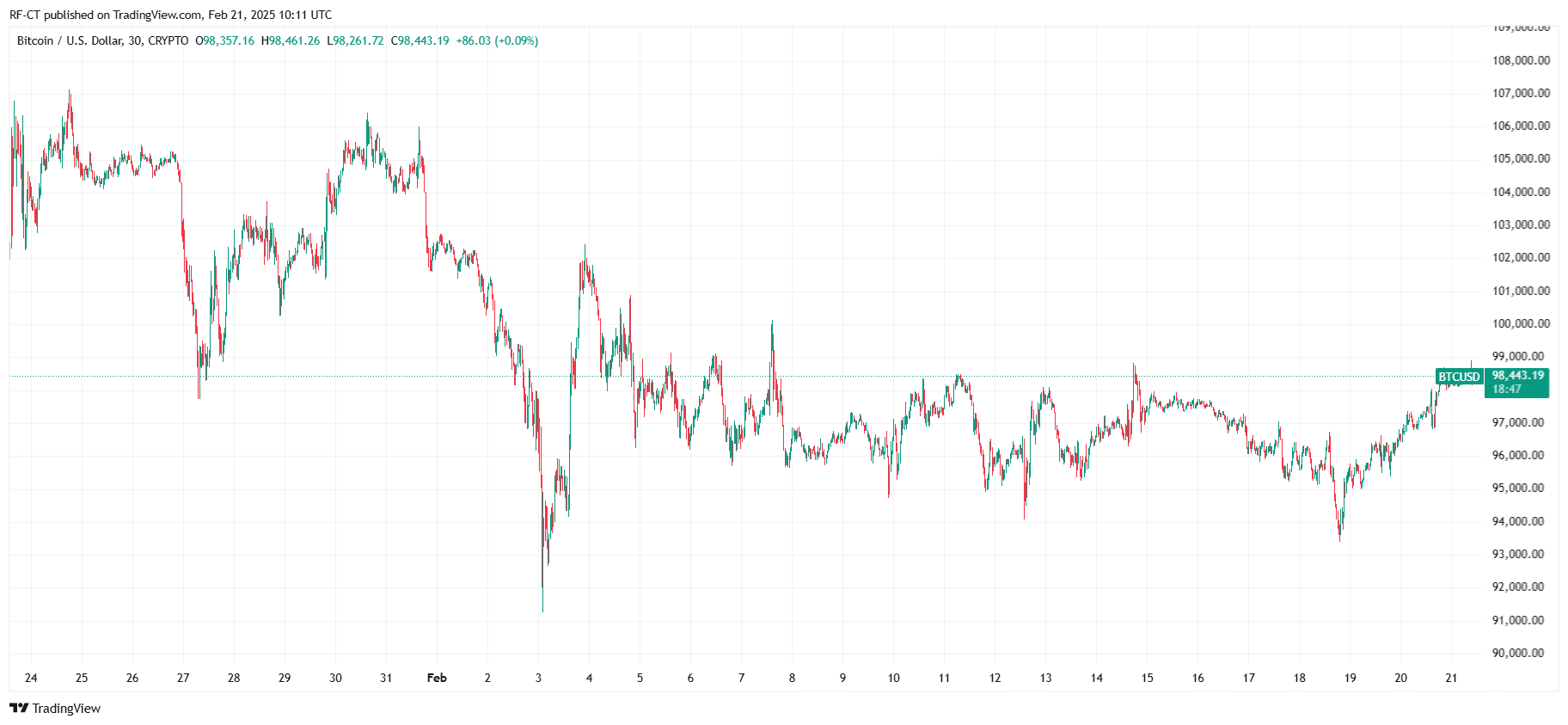This screenshot has height=725, width=1568.
Task: Click date 3 on time axis
Action: 538,678
